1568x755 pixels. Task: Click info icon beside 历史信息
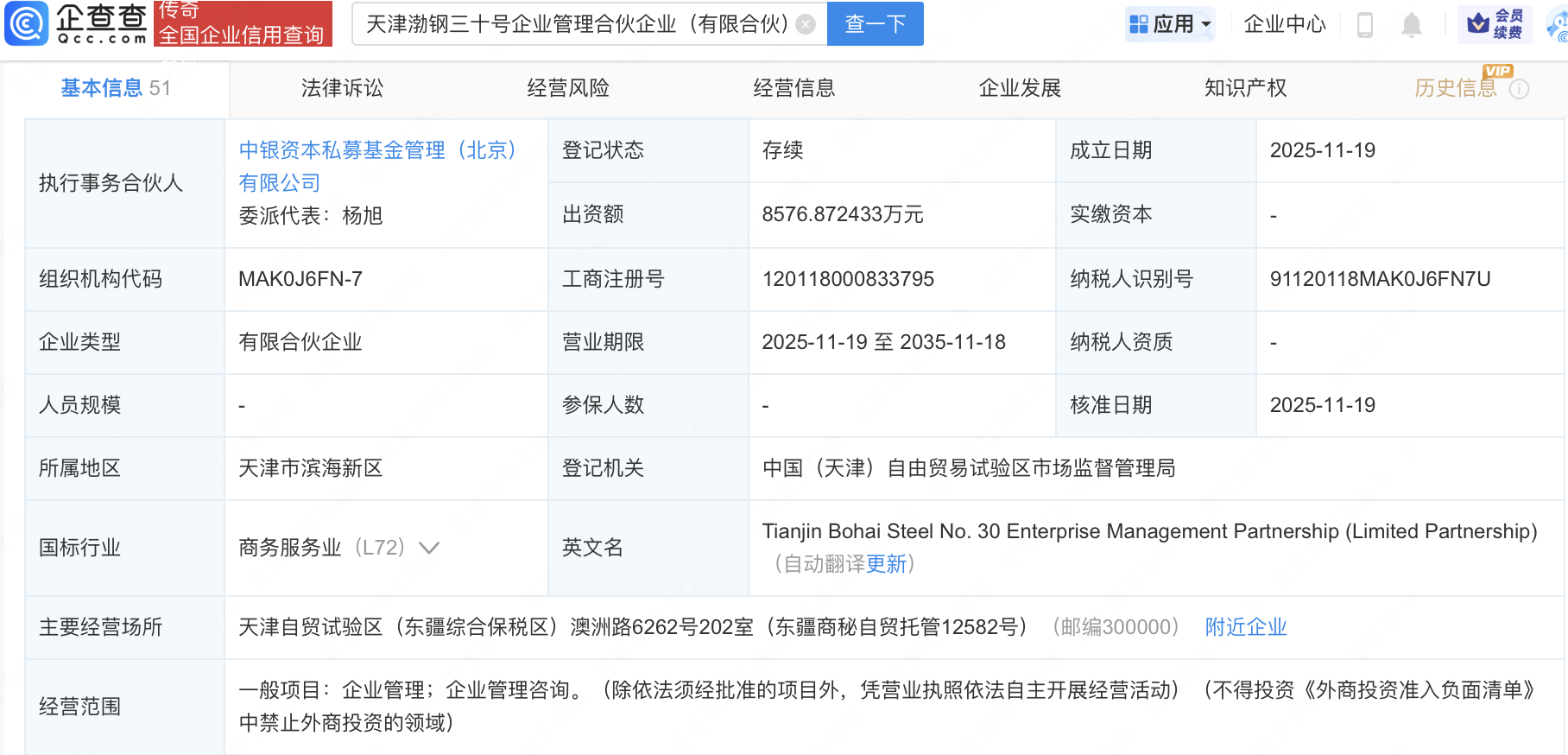(x=1519, y=89)
